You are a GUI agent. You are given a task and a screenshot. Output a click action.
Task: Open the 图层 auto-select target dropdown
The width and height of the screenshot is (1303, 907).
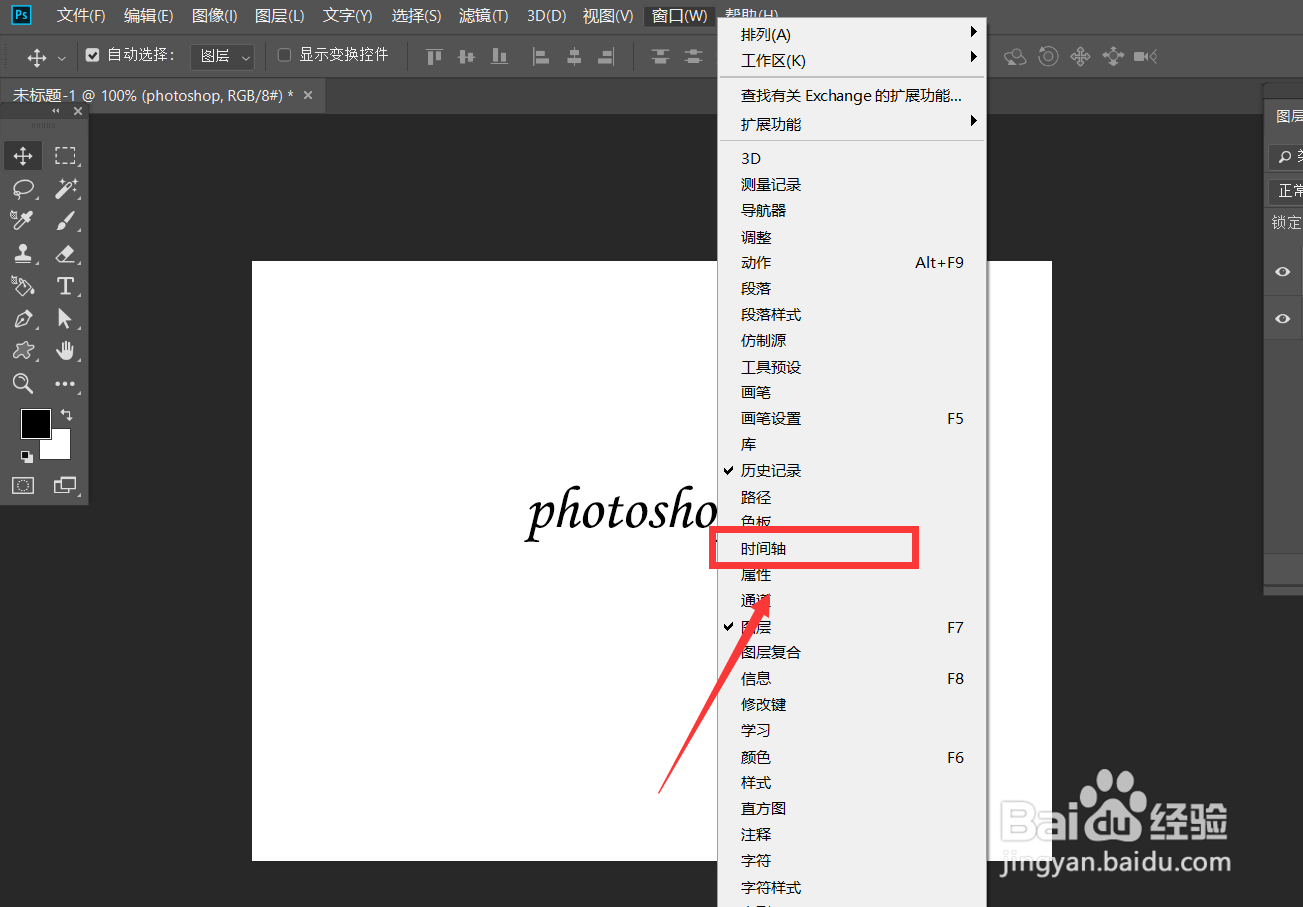click(222, 57)
